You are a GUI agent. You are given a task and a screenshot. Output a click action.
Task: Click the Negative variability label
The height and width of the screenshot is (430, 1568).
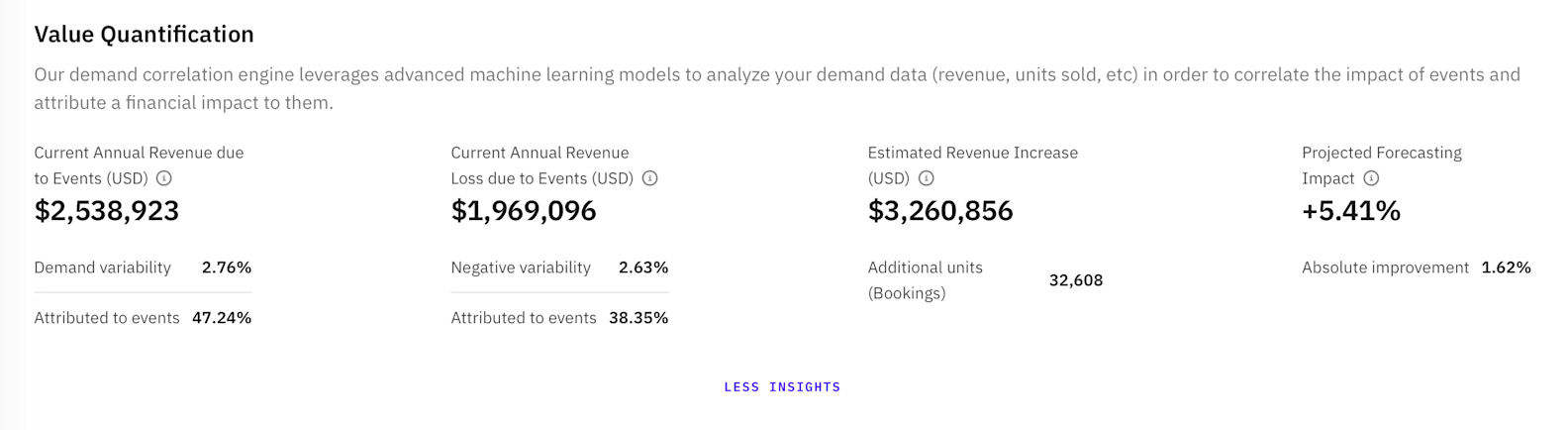point(521,268)
